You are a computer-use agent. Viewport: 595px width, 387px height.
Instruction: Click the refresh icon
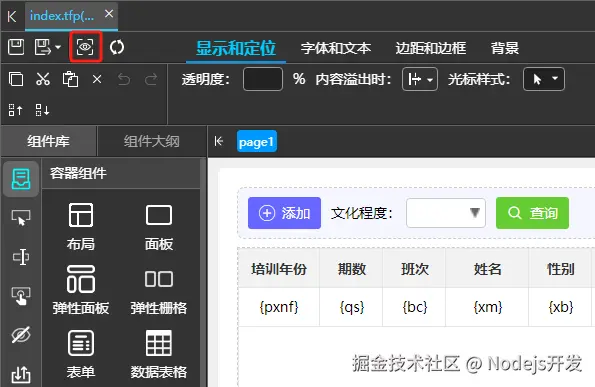point(117,47)
